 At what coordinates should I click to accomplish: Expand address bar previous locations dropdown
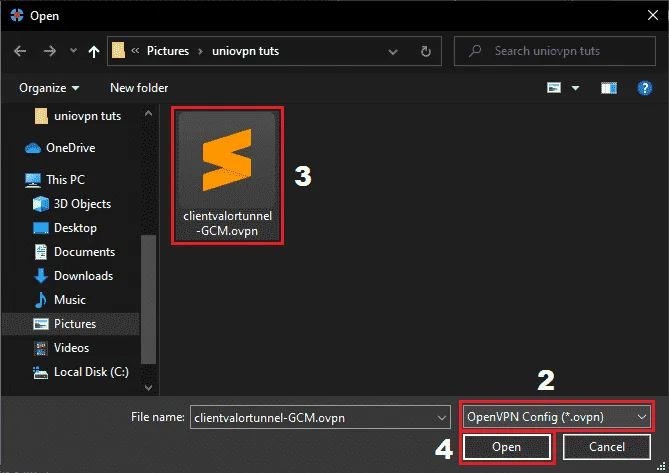[x=393, y=52]
